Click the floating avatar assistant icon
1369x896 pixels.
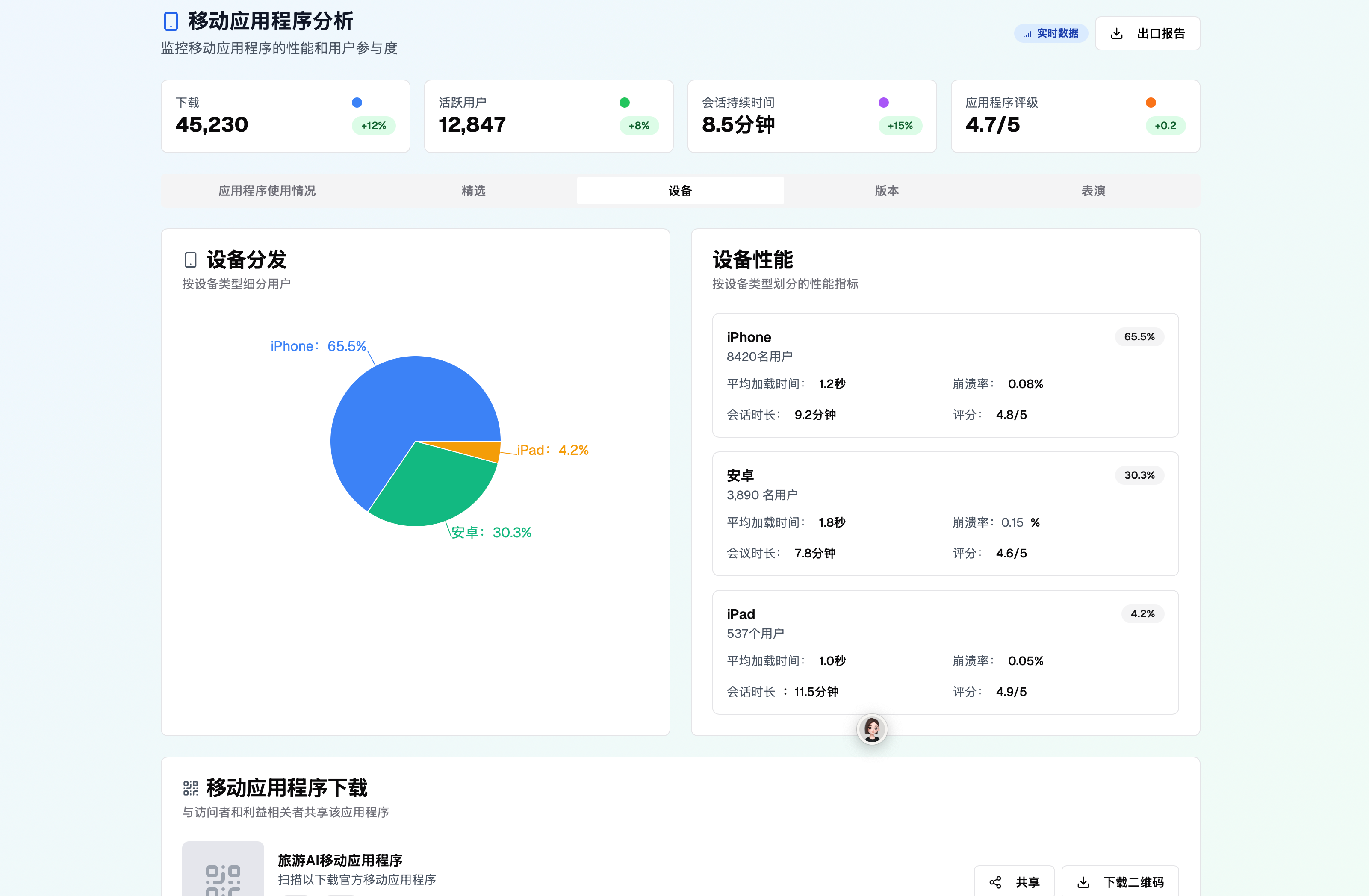click(872, 729)
